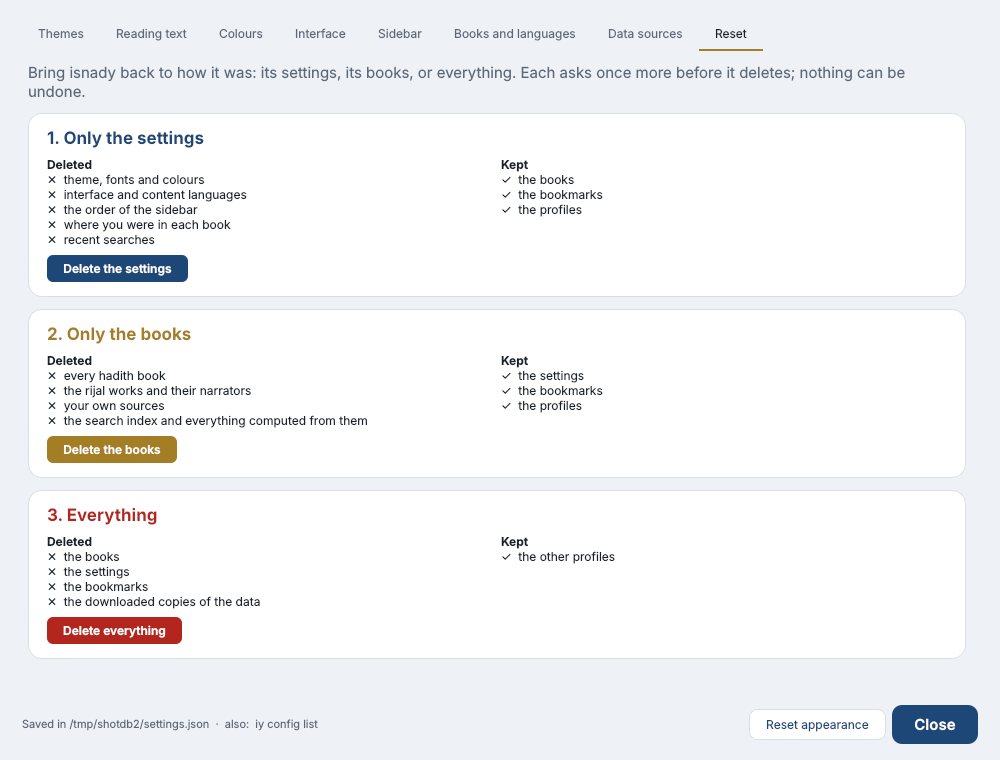
Task: Click the X icon beside 'the downloaded copies of the data'
Action: pos(52,602)
